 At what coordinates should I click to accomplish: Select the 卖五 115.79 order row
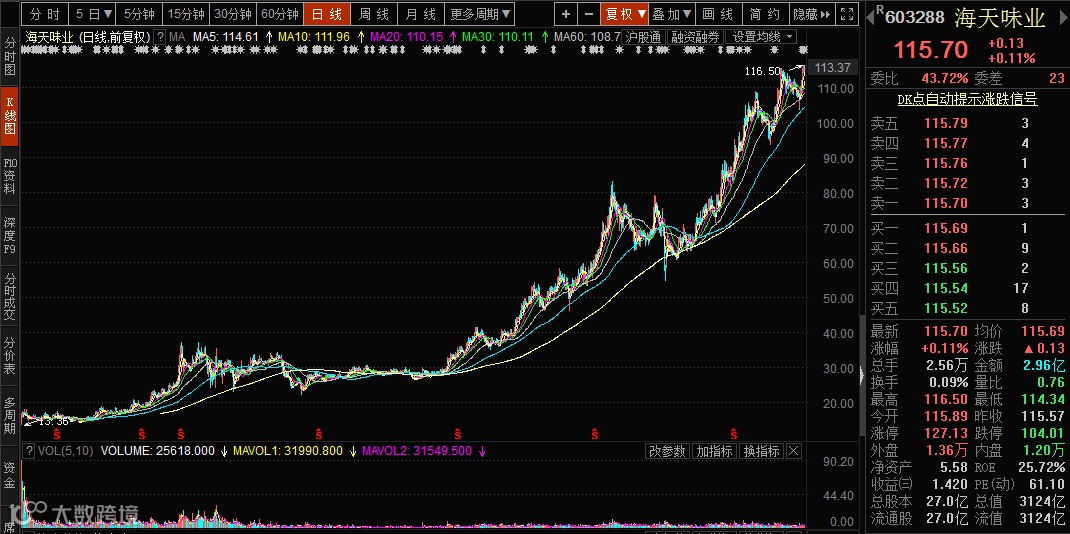tap(966, 124)
